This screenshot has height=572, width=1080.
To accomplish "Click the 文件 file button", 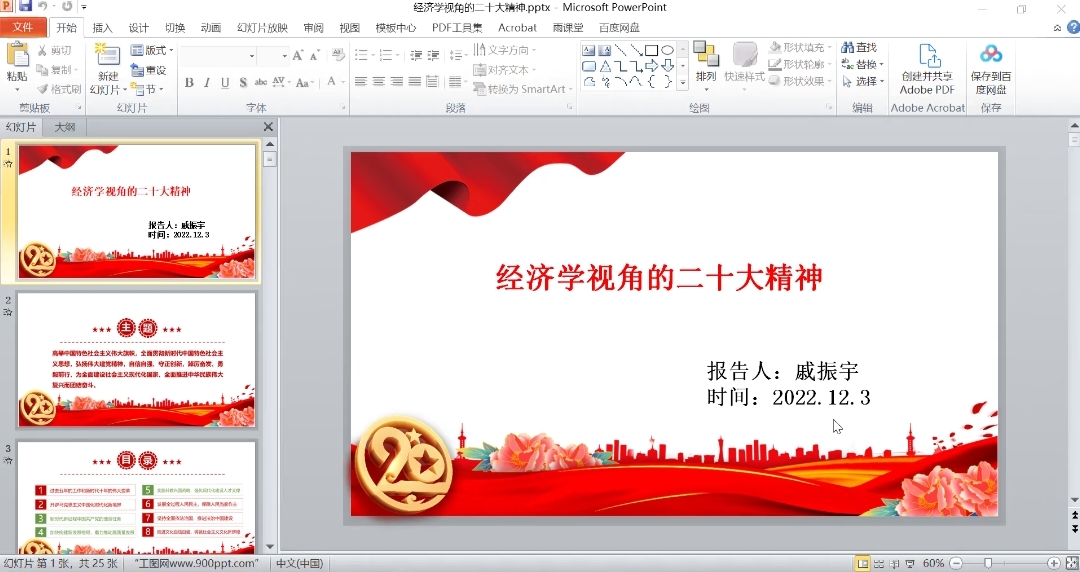I will click(x=22, y=28).
